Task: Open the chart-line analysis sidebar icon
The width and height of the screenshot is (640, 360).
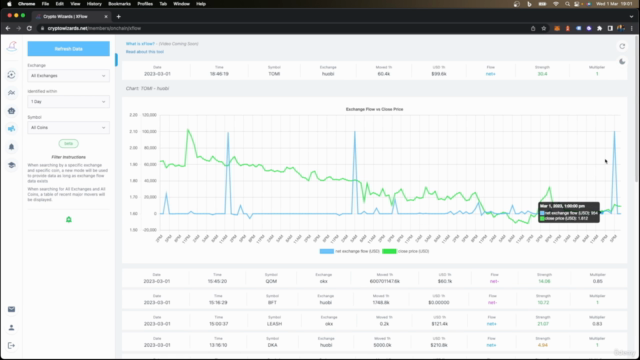Action: point(11,93)
